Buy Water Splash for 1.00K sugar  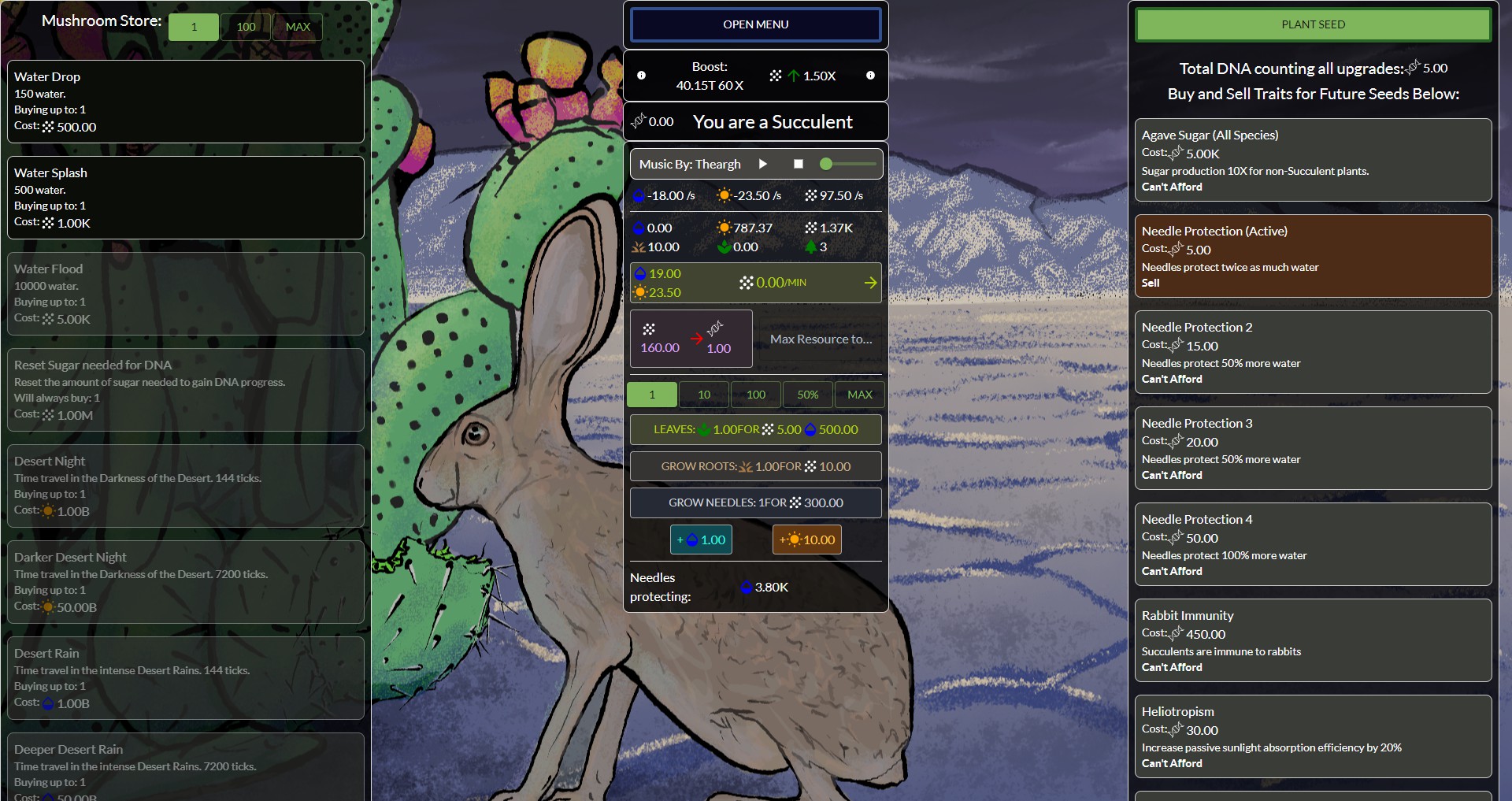(186, 198)
